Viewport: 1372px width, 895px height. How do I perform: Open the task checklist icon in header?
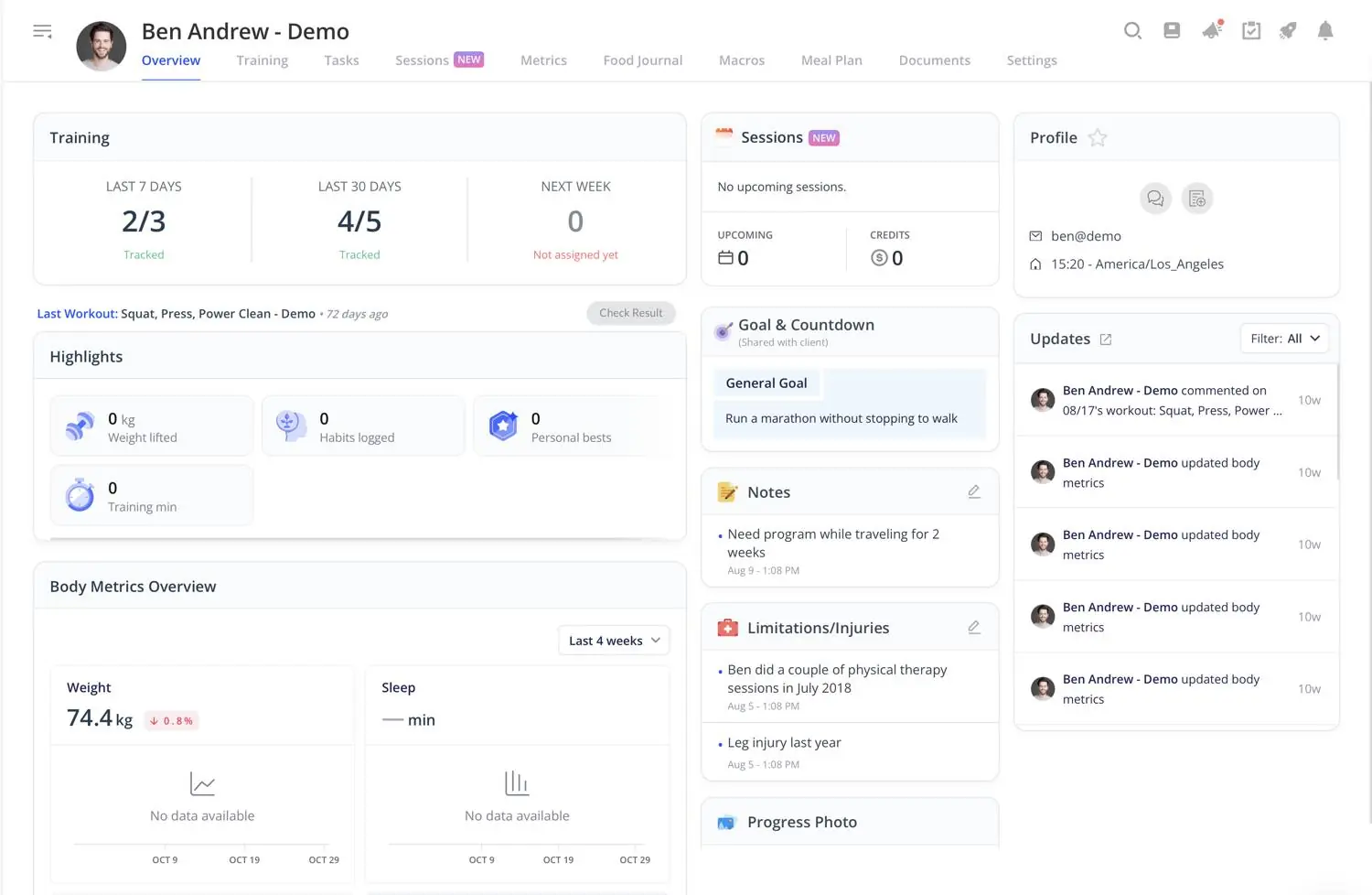click(1251, 31)
